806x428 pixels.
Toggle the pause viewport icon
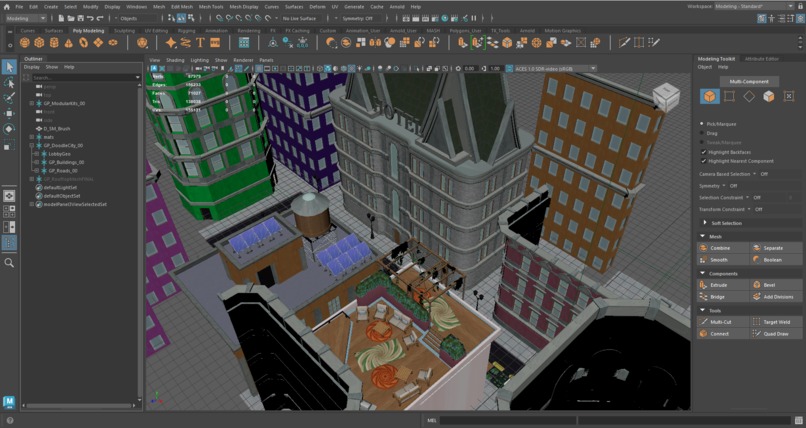click(474, 18)
